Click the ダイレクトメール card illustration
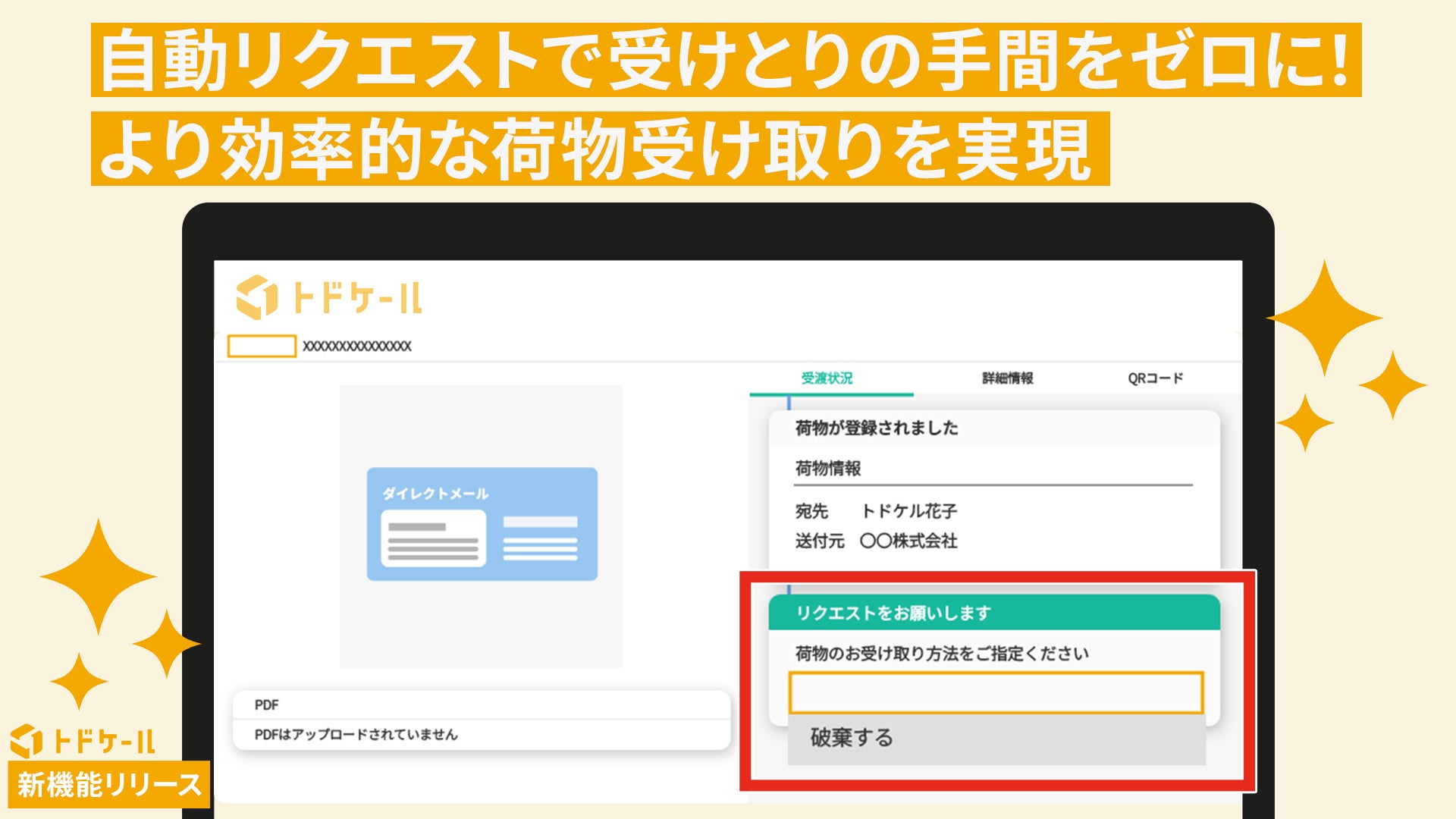 pos(482,524)
